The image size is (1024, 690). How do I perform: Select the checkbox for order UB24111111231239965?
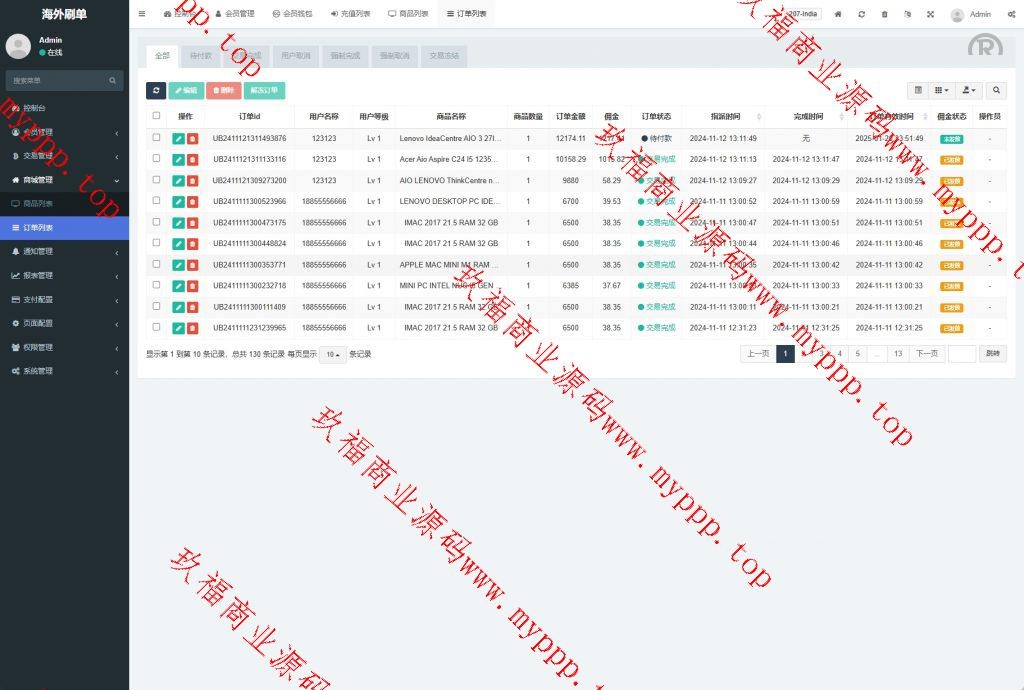pos(156,327)
